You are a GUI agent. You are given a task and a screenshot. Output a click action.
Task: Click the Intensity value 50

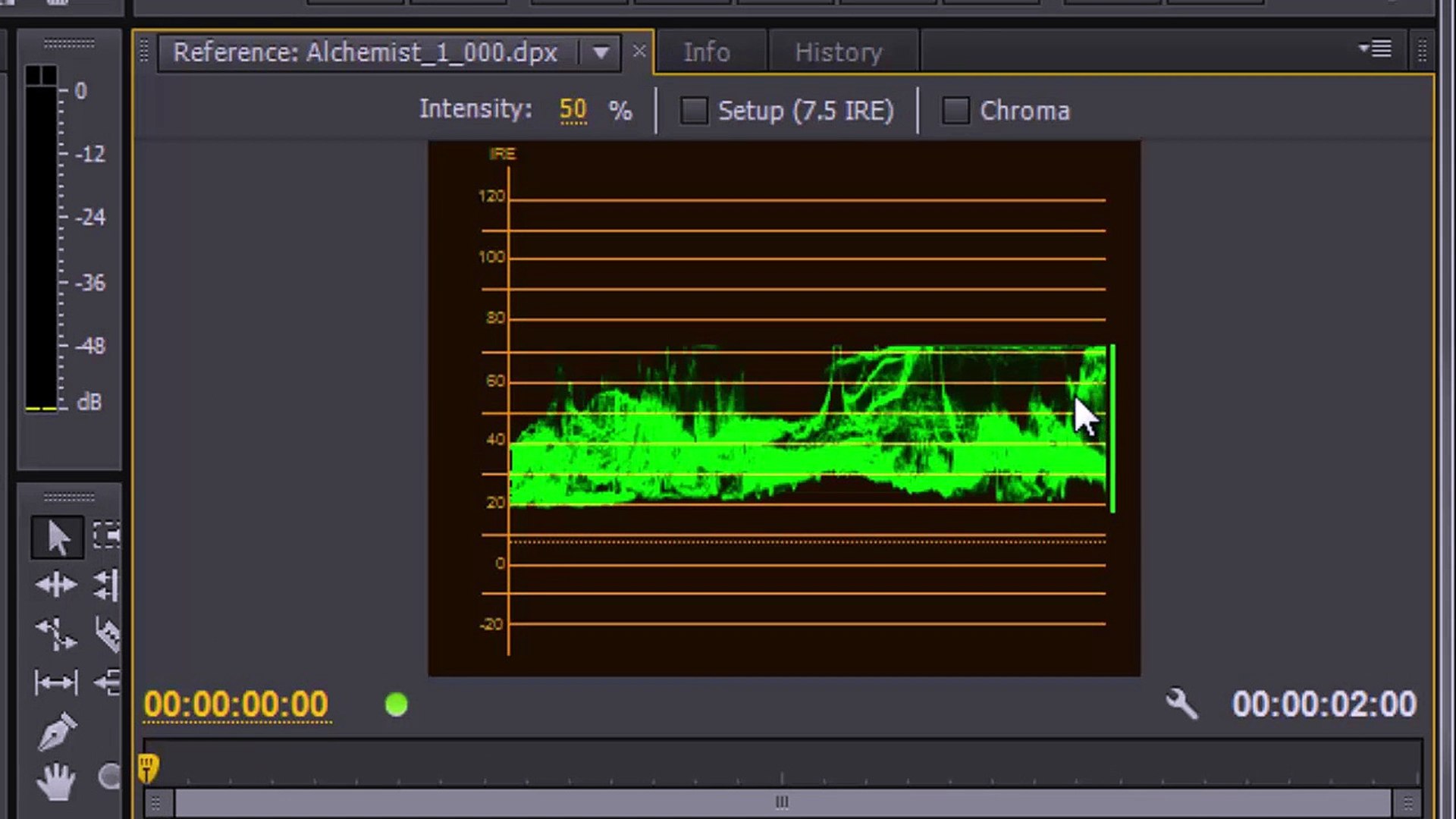[573, 110]
